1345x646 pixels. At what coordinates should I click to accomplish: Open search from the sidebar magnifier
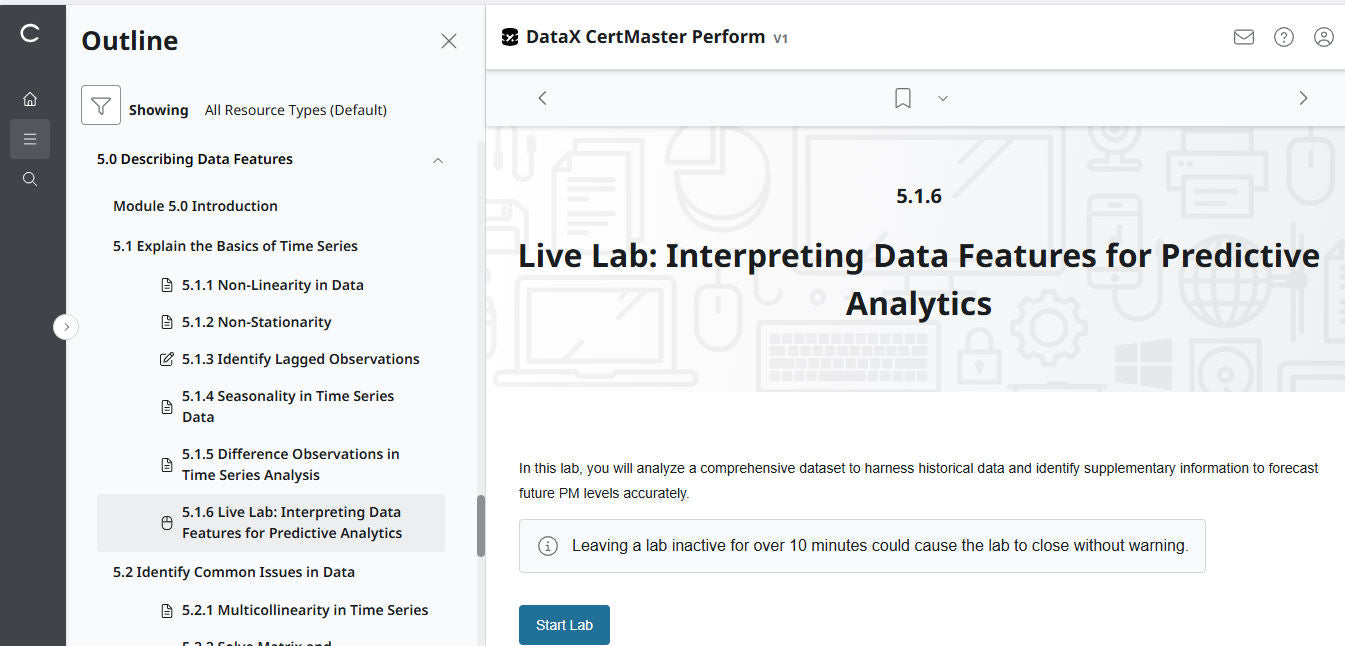pyautogui.click(x=30, y=179)
